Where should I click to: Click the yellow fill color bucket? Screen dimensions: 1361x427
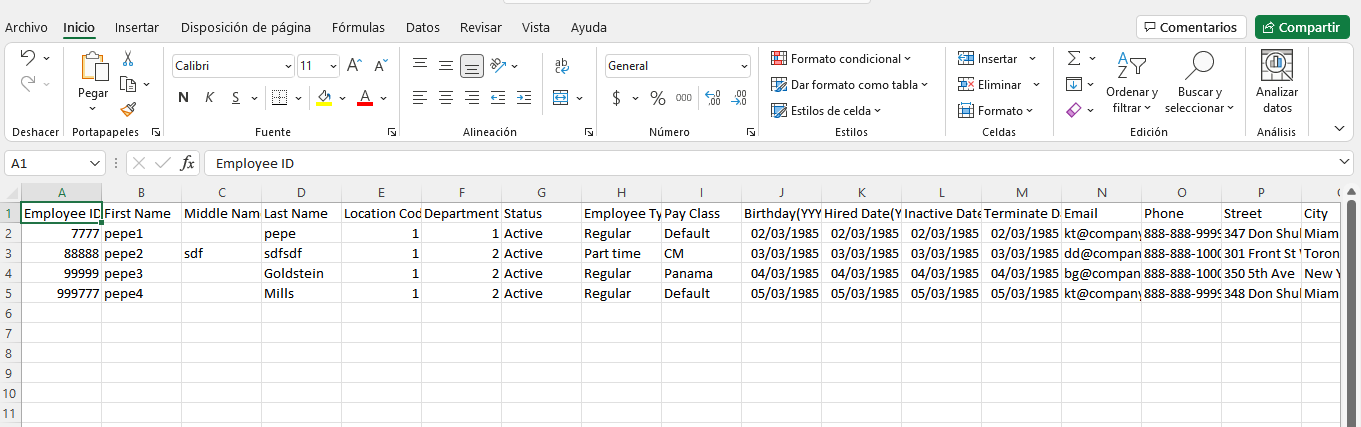323,98
